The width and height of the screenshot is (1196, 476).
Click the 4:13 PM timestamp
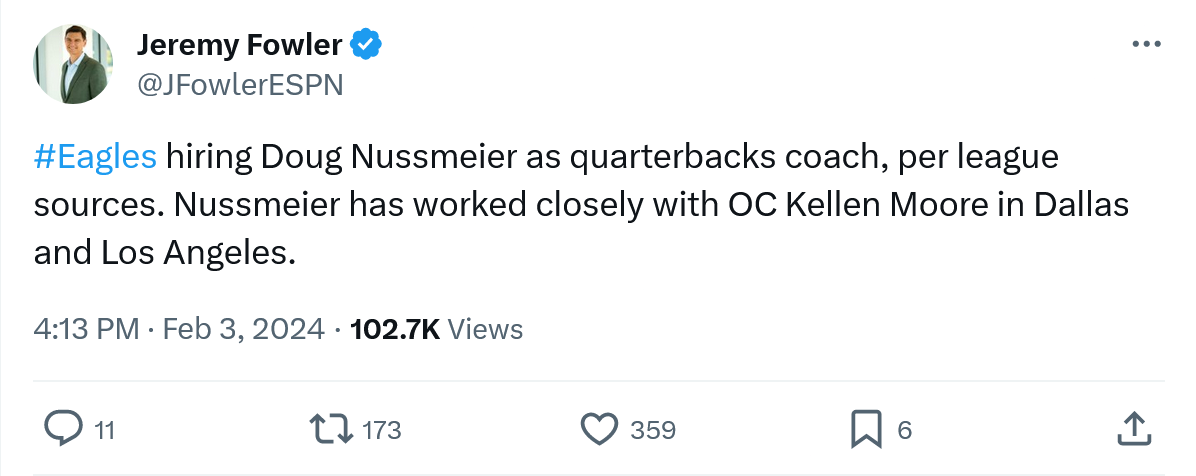[x=86, y=329]
